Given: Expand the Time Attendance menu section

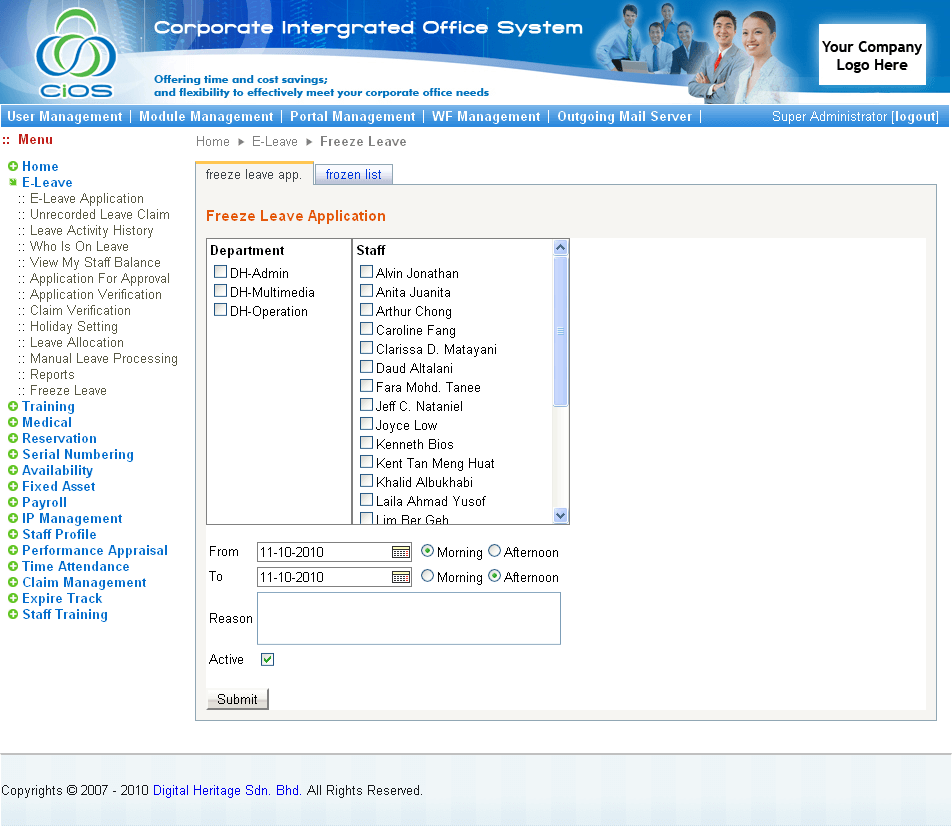Looking at the screenshot, I should tap(75, 567).
